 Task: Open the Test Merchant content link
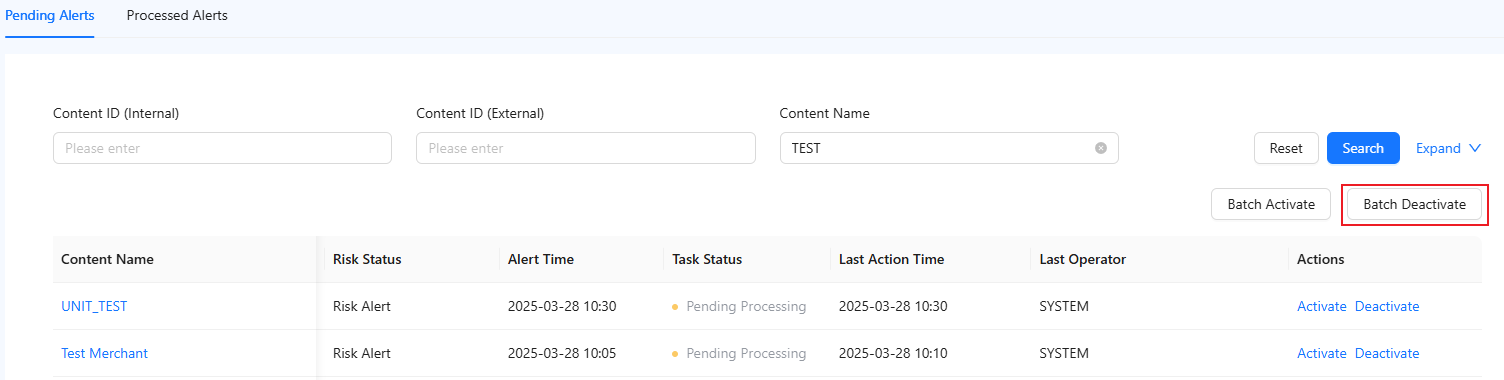(104, 353)
